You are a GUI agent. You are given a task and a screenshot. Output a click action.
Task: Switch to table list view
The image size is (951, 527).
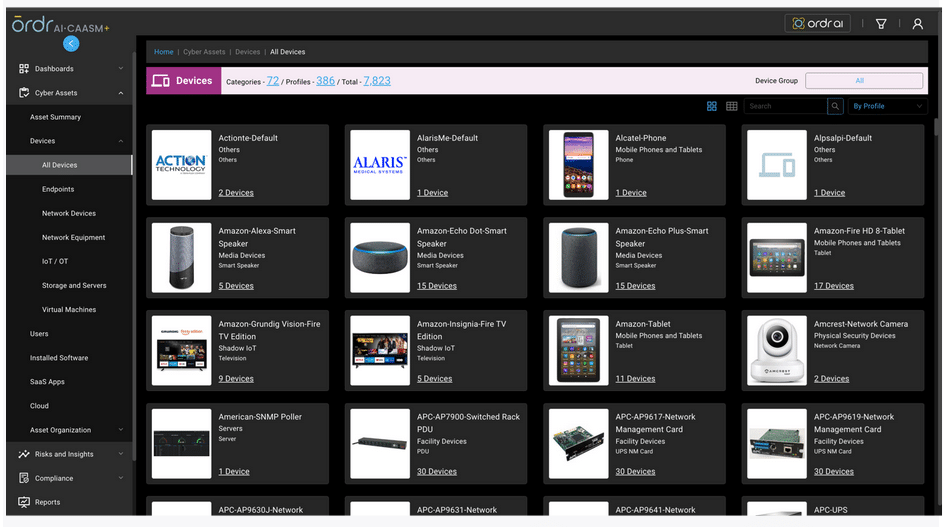(x=731, y=106)
